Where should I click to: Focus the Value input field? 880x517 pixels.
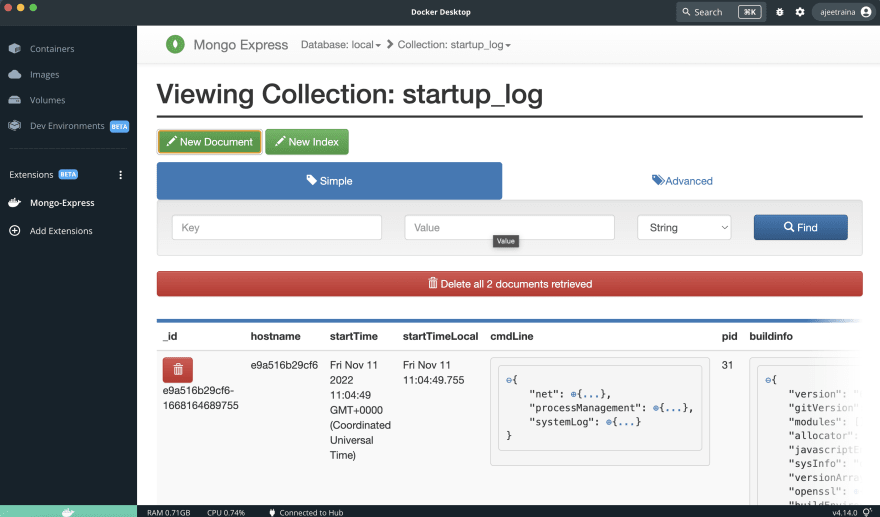510,227
